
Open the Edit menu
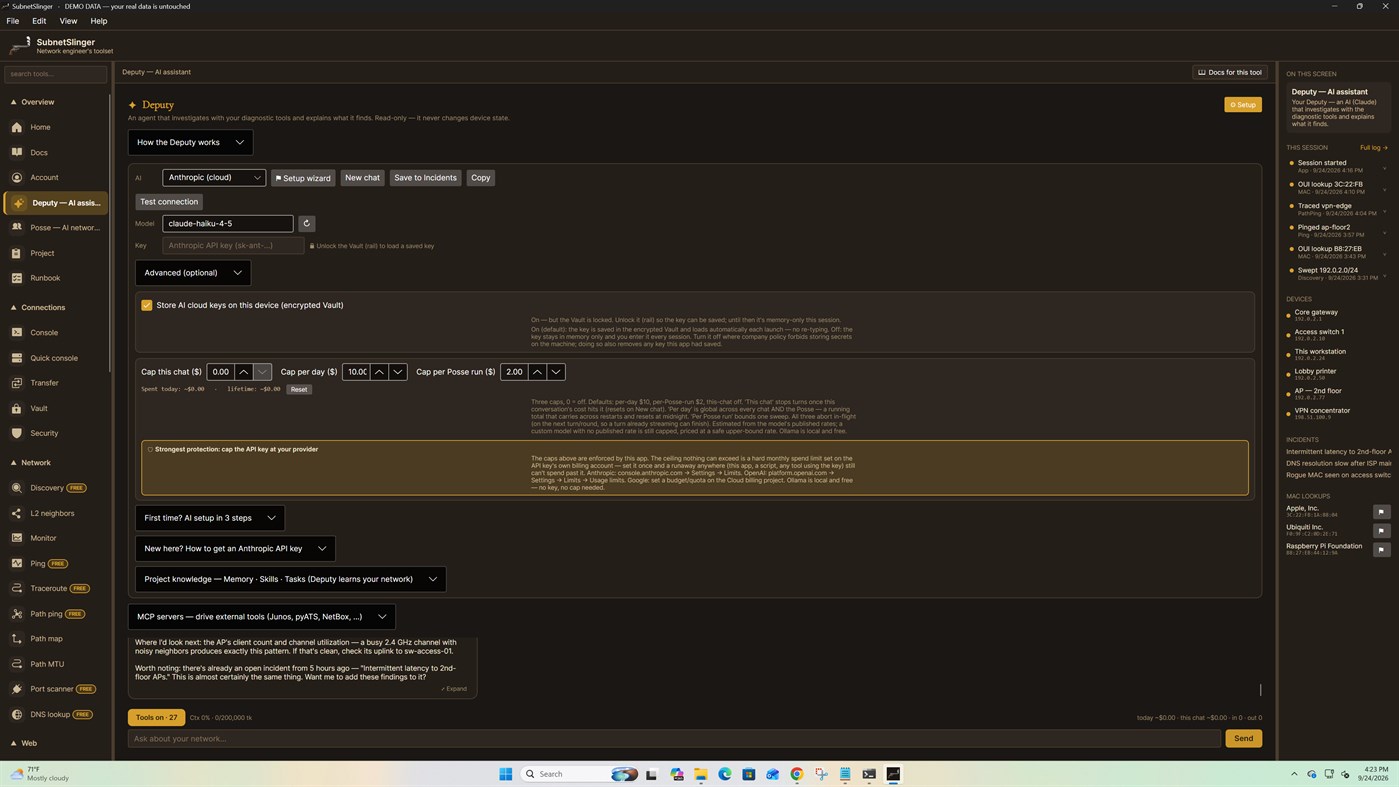click(39, 21)
